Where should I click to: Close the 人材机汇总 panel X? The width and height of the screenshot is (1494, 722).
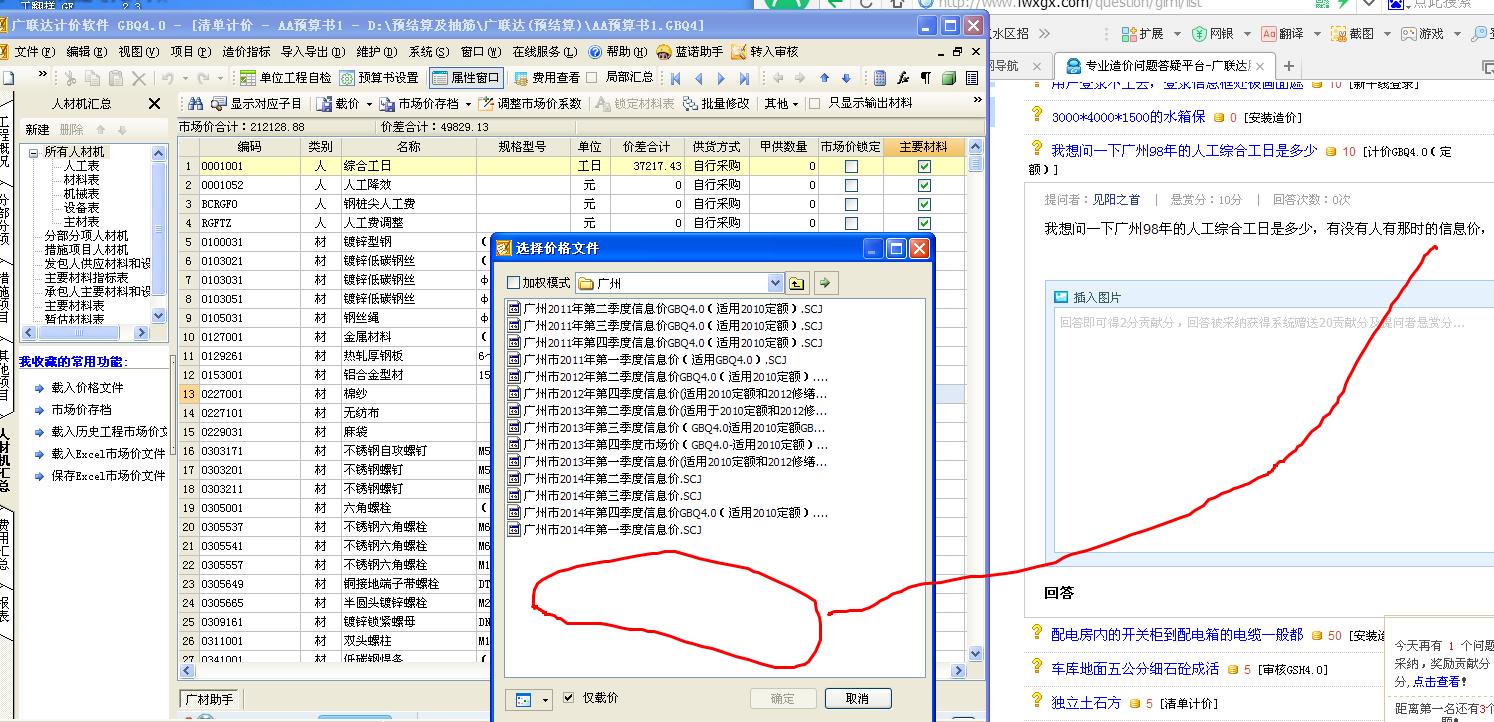(154, 103)
